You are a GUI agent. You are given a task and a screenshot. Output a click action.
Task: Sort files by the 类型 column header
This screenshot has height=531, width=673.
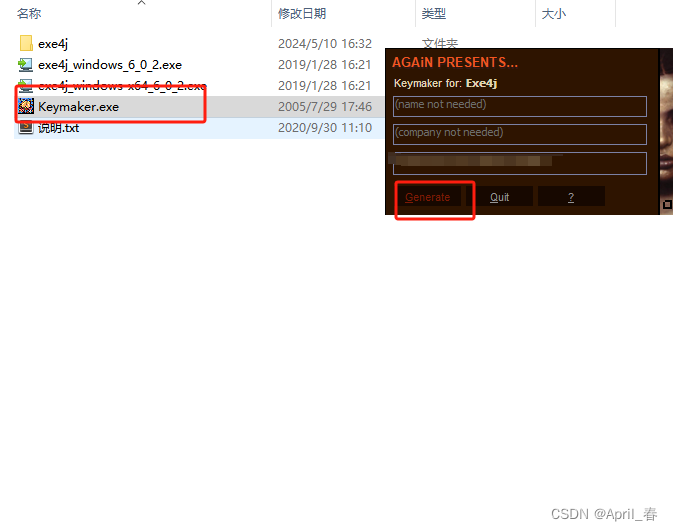(x=434, y=14)
